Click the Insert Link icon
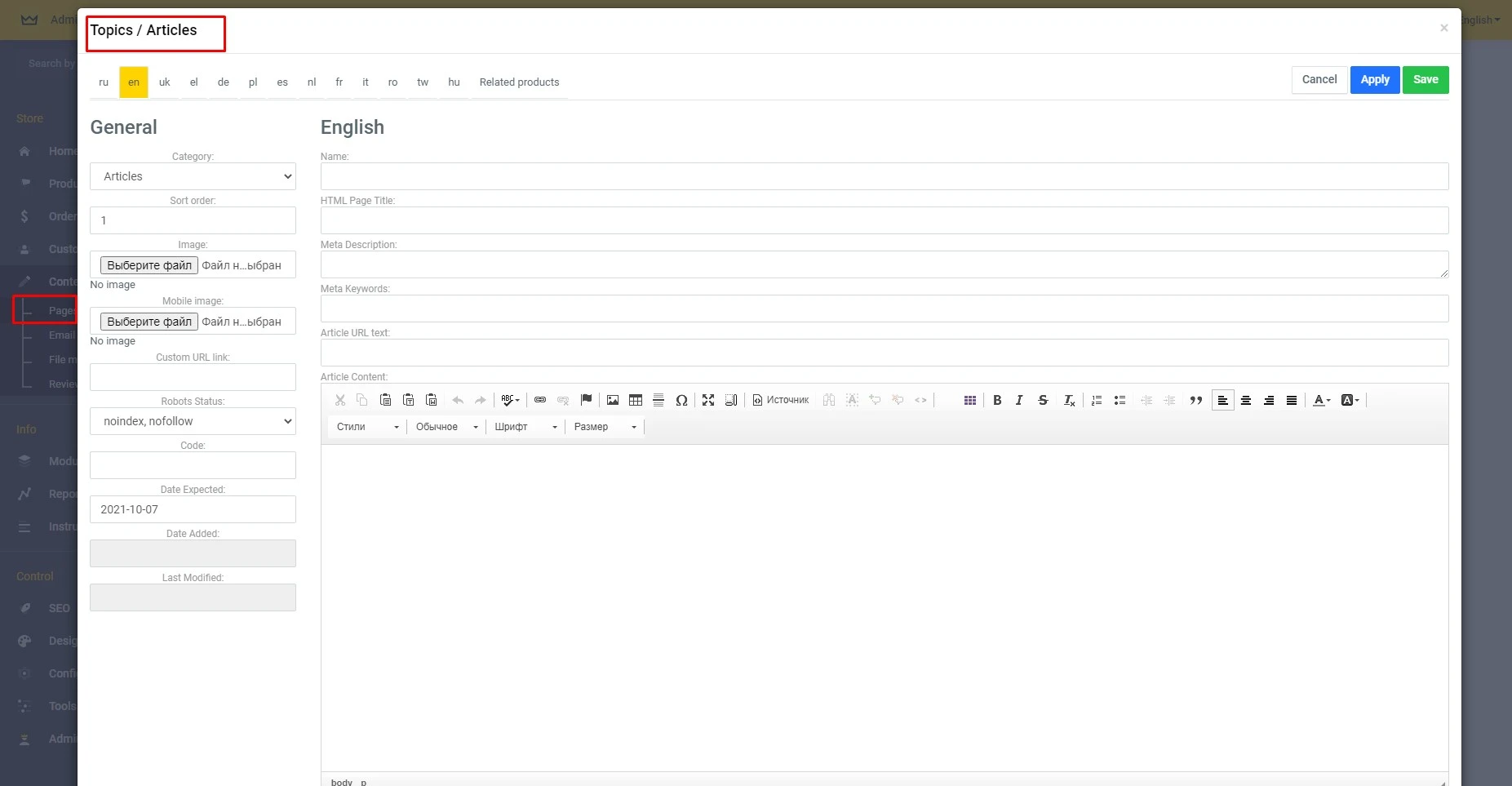 click(x=540, y=400)
